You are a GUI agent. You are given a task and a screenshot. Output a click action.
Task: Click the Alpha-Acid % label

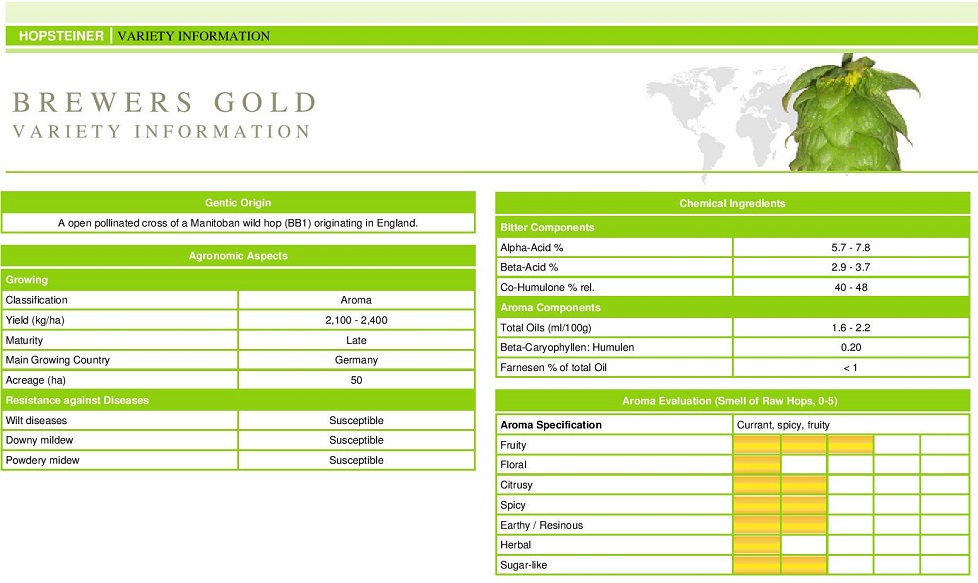point(531,248)
